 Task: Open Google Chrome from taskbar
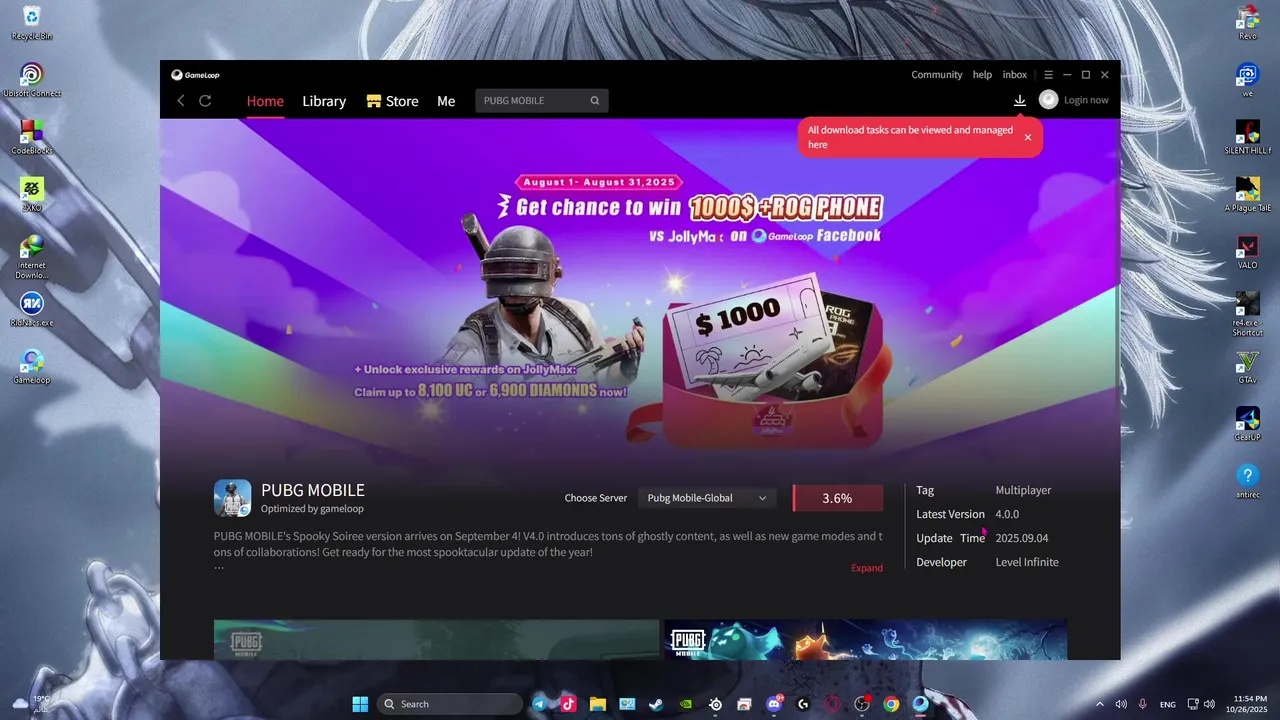pos(891,704)
